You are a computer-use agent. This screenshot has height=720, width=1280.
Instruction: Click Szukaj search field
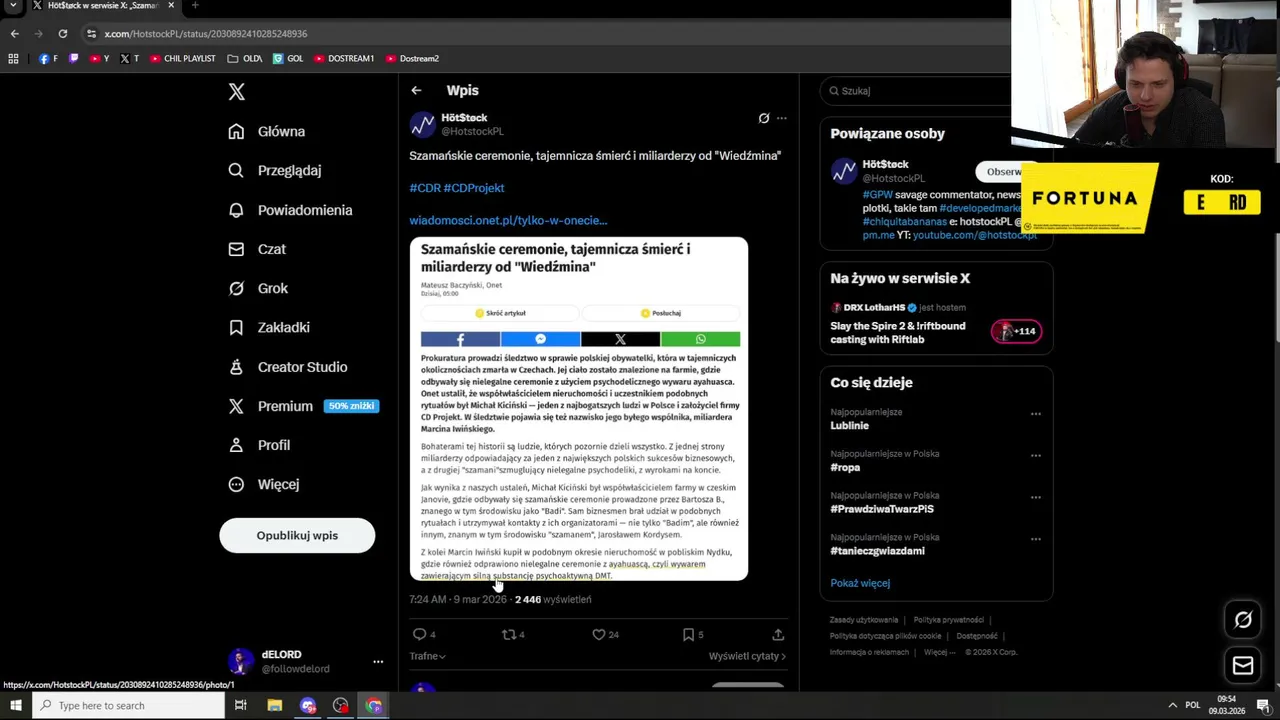click(x=920, y=91)
